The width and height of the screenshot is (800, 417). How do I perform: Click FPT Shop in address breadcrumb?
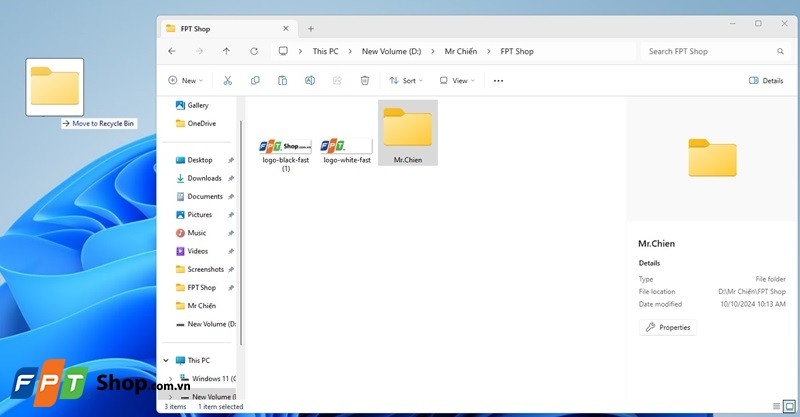pos(517,51)
